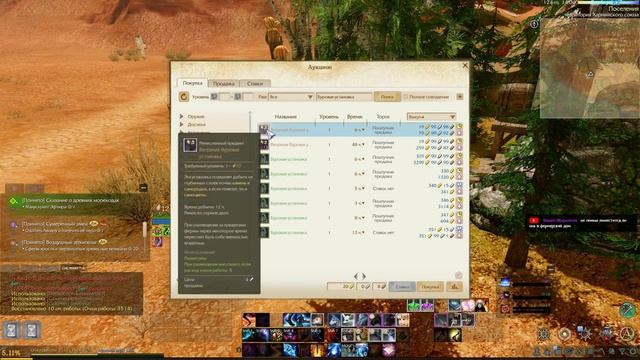Click hooded figure buff icon
640x360 pixels.
481,305
